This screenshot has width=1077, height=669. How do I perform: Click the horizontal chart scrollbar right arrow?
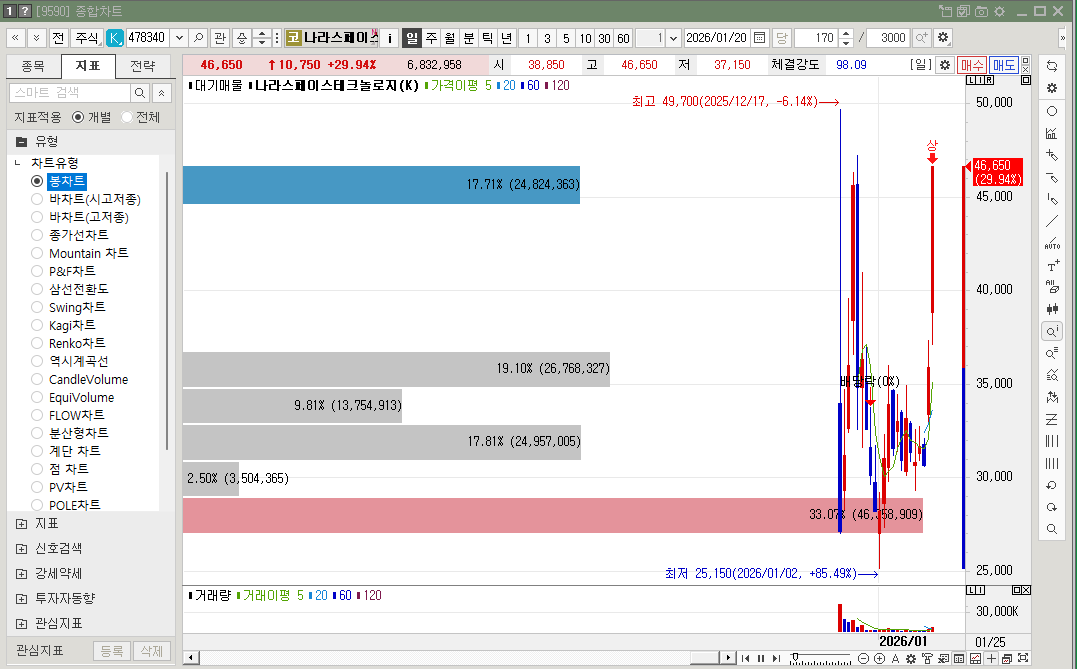pyautogui.click(x=729, y=658)
